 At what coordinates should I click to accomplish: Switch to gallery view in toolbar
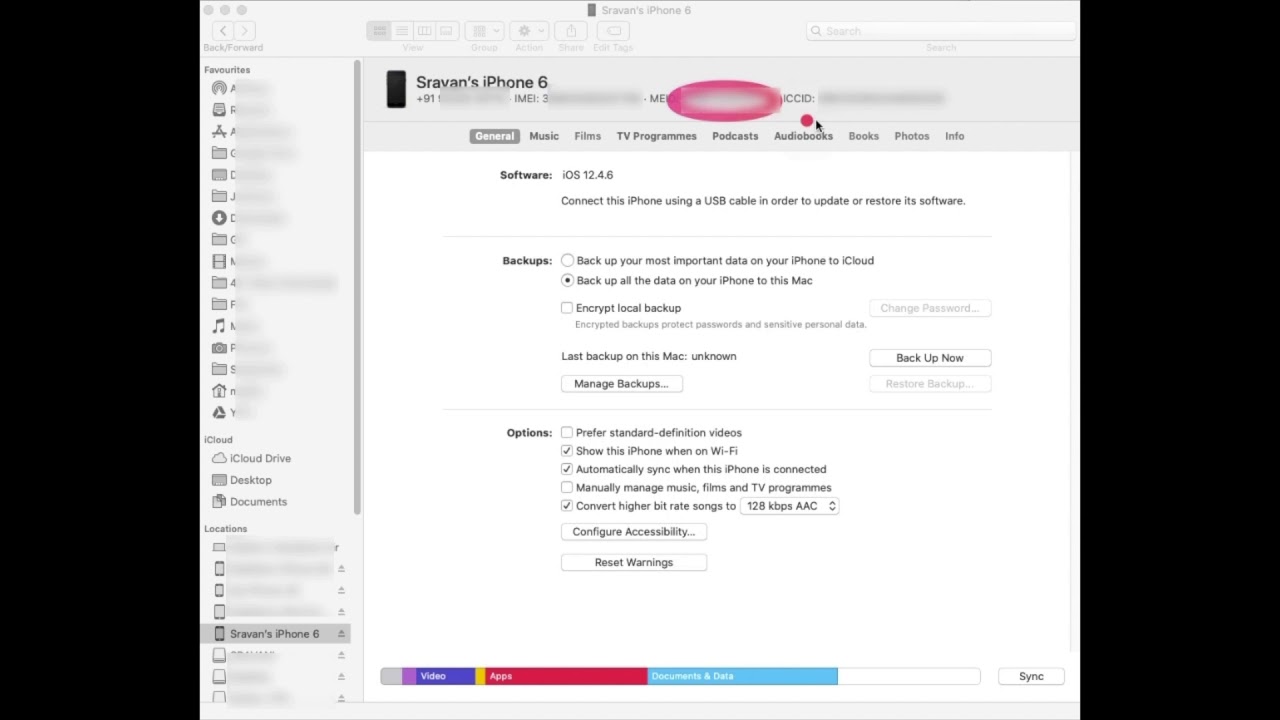pyautogui.click(x=447, y=31)
